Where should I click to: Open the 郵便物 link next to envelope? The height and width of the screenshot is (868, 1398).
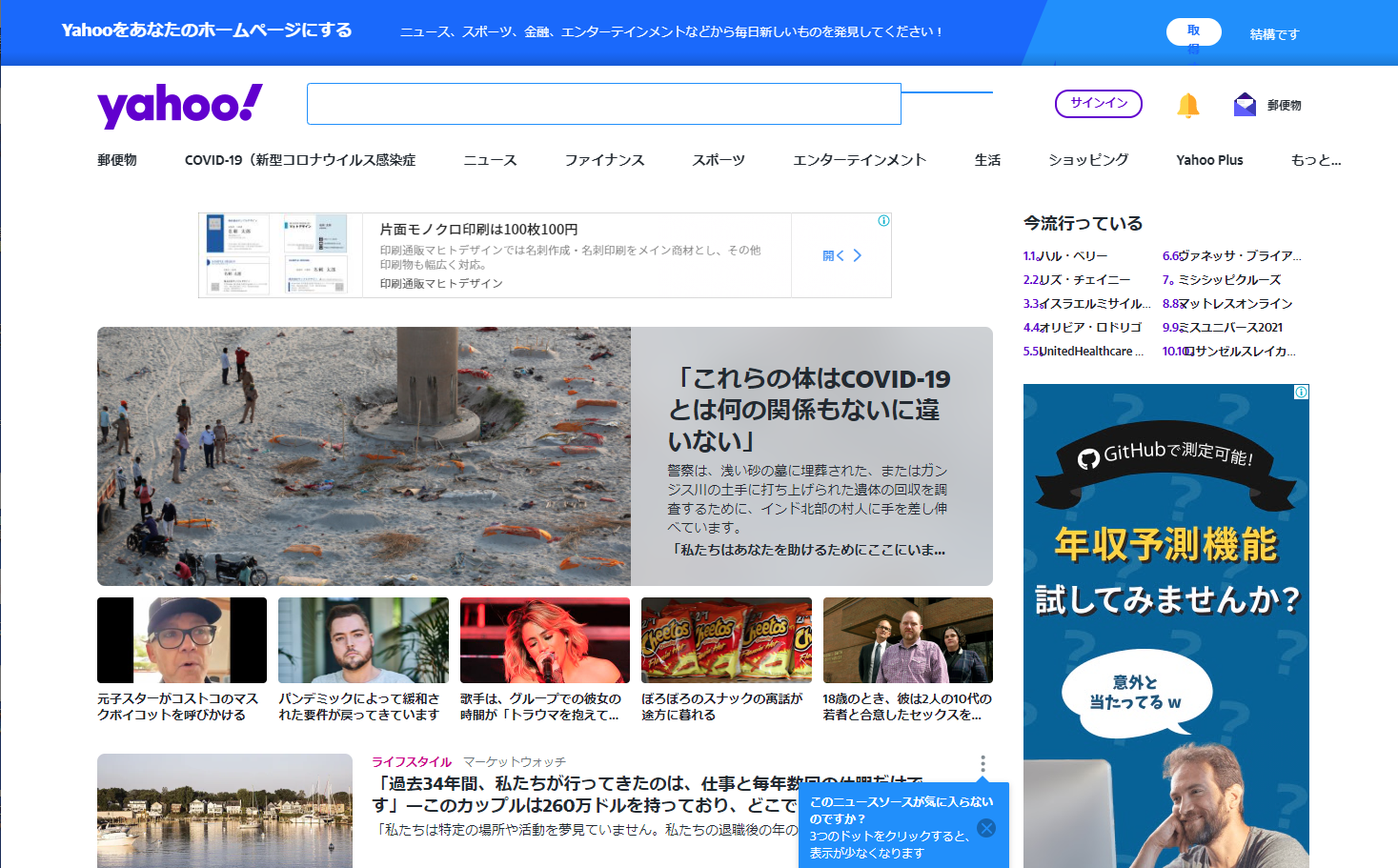pos(1284,106)
